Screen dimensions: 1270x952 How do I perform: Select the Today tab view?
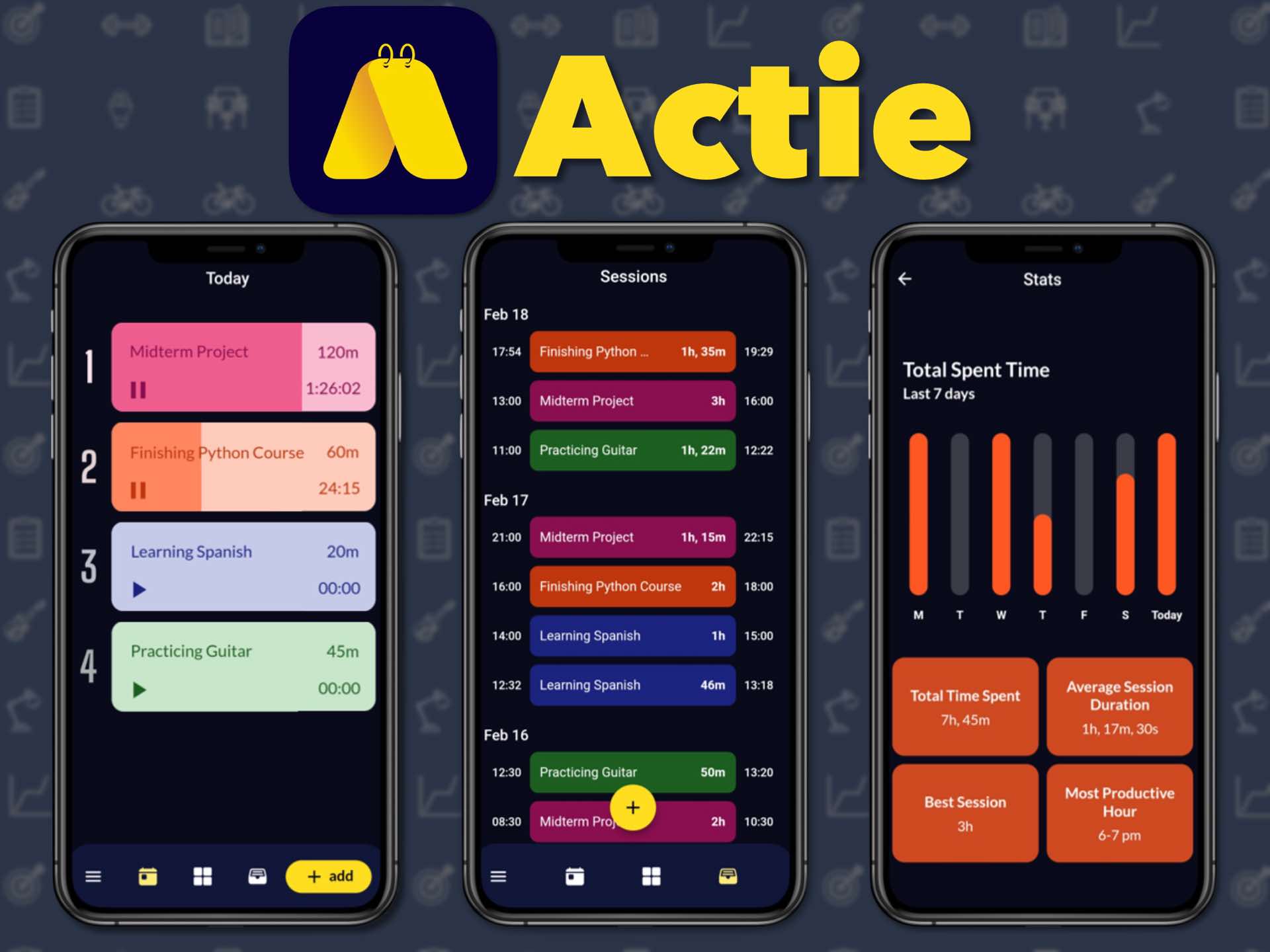pyautogui.click(x=152, y=875)
